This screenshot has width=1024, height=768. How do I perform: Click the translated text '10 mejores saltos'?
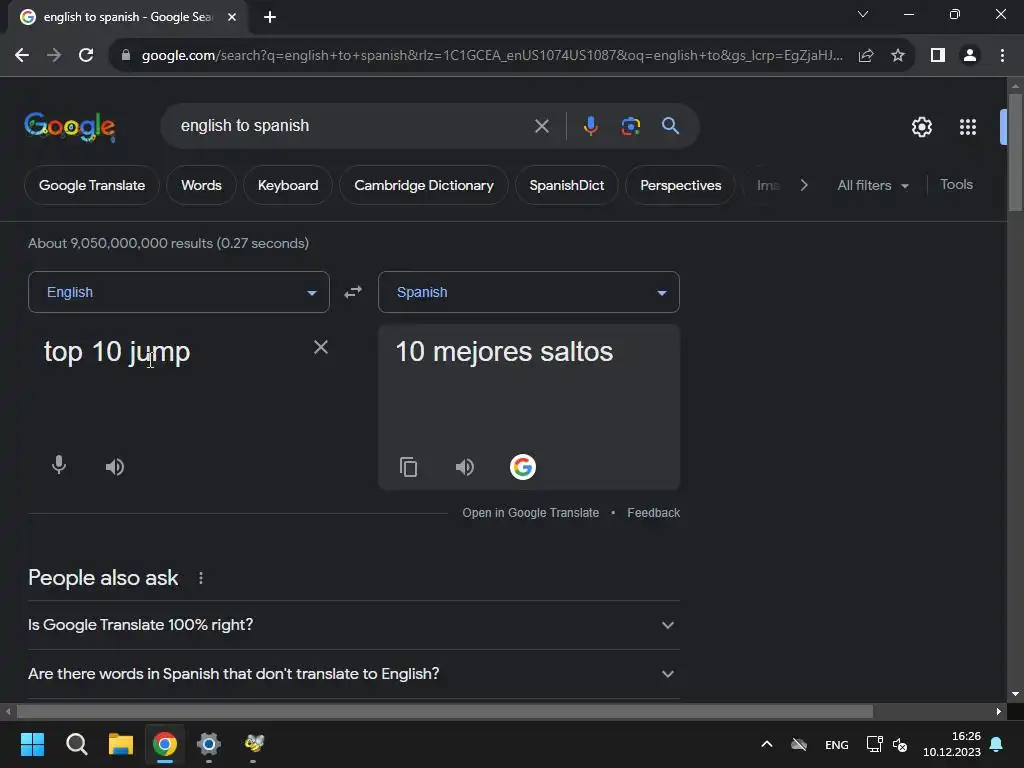504,352
